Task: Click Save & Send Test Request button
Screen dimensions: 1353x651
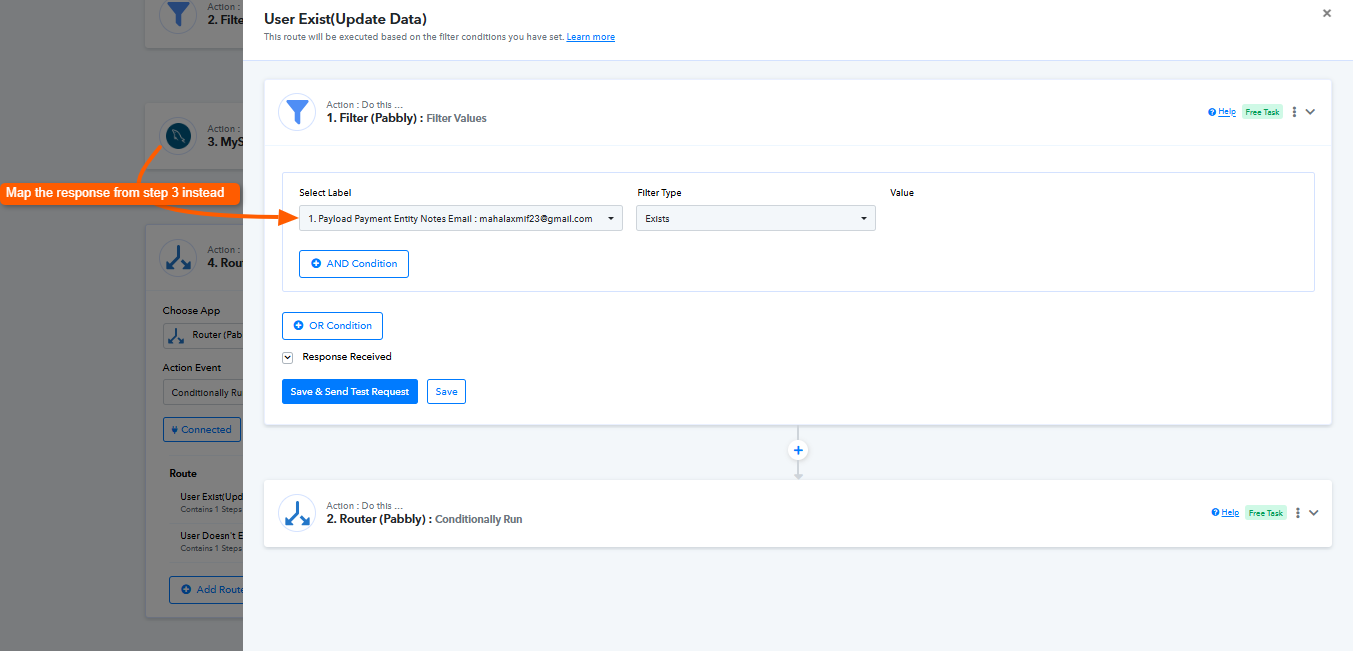Action: click(349, 392)
